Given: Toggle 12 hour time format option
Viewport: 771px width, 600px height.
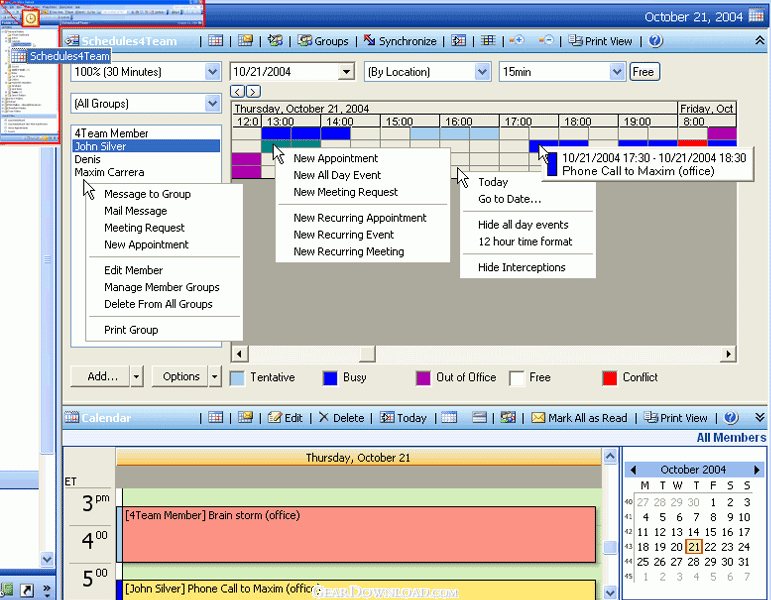Looking at the screenshot, I should [525, 242].
